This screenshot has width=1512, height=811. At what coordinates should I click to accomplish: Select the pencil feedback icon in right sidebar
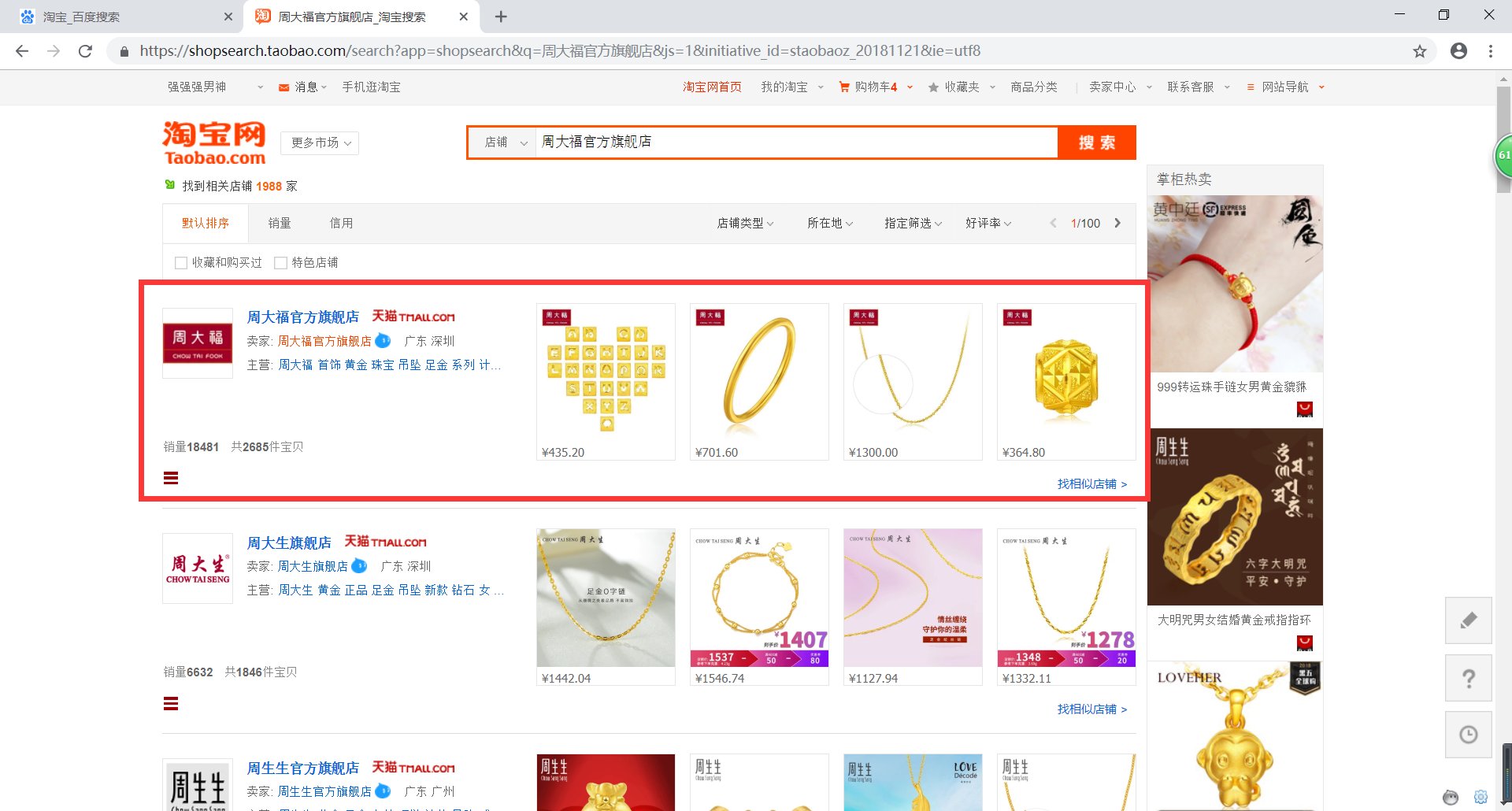(1468, 620)
